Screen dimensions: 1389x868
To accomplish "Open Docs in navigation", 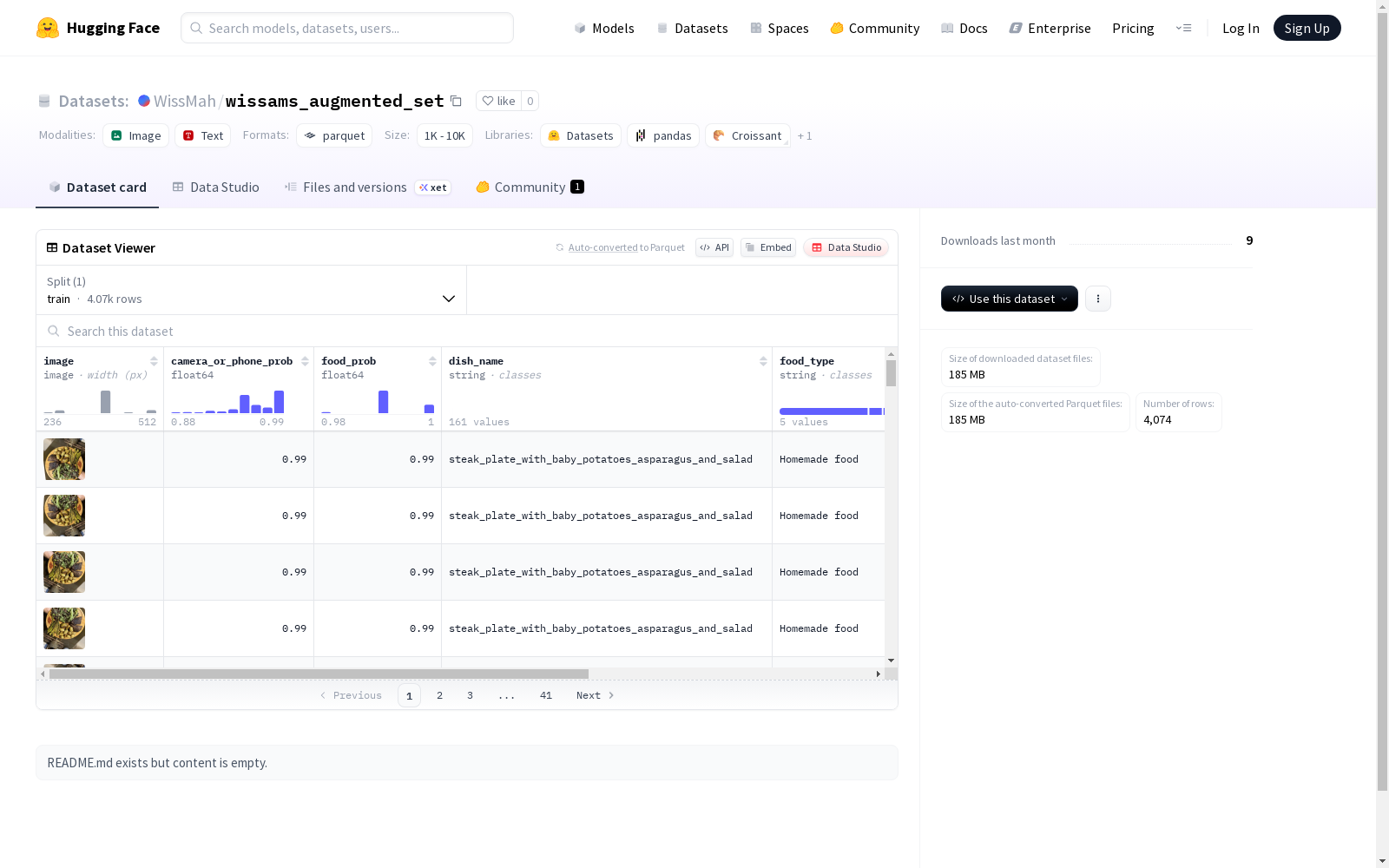I will (964, 28).
